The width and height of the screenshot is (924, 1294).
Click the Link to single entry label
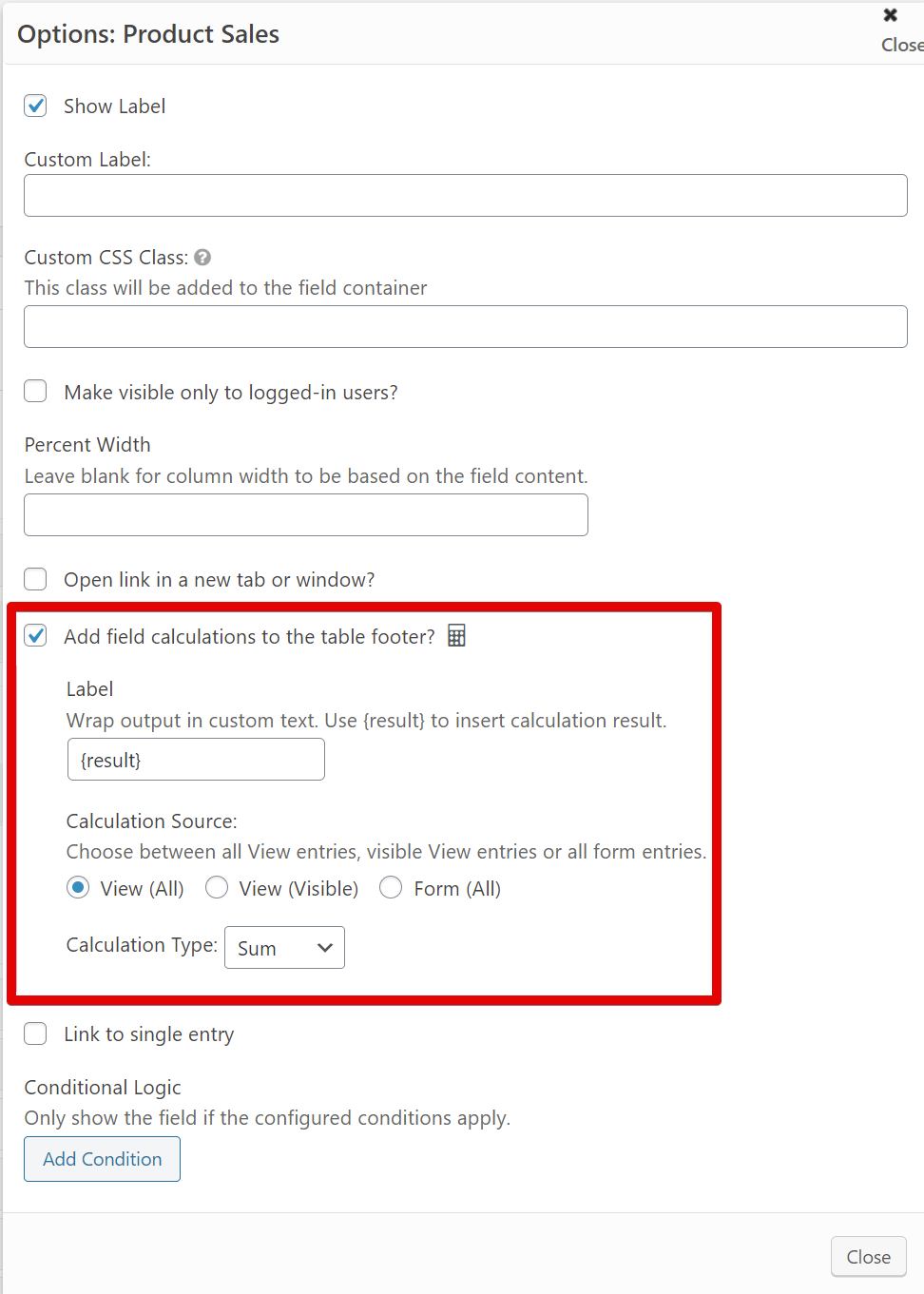pyautogui.click(x=148, y=1034)
